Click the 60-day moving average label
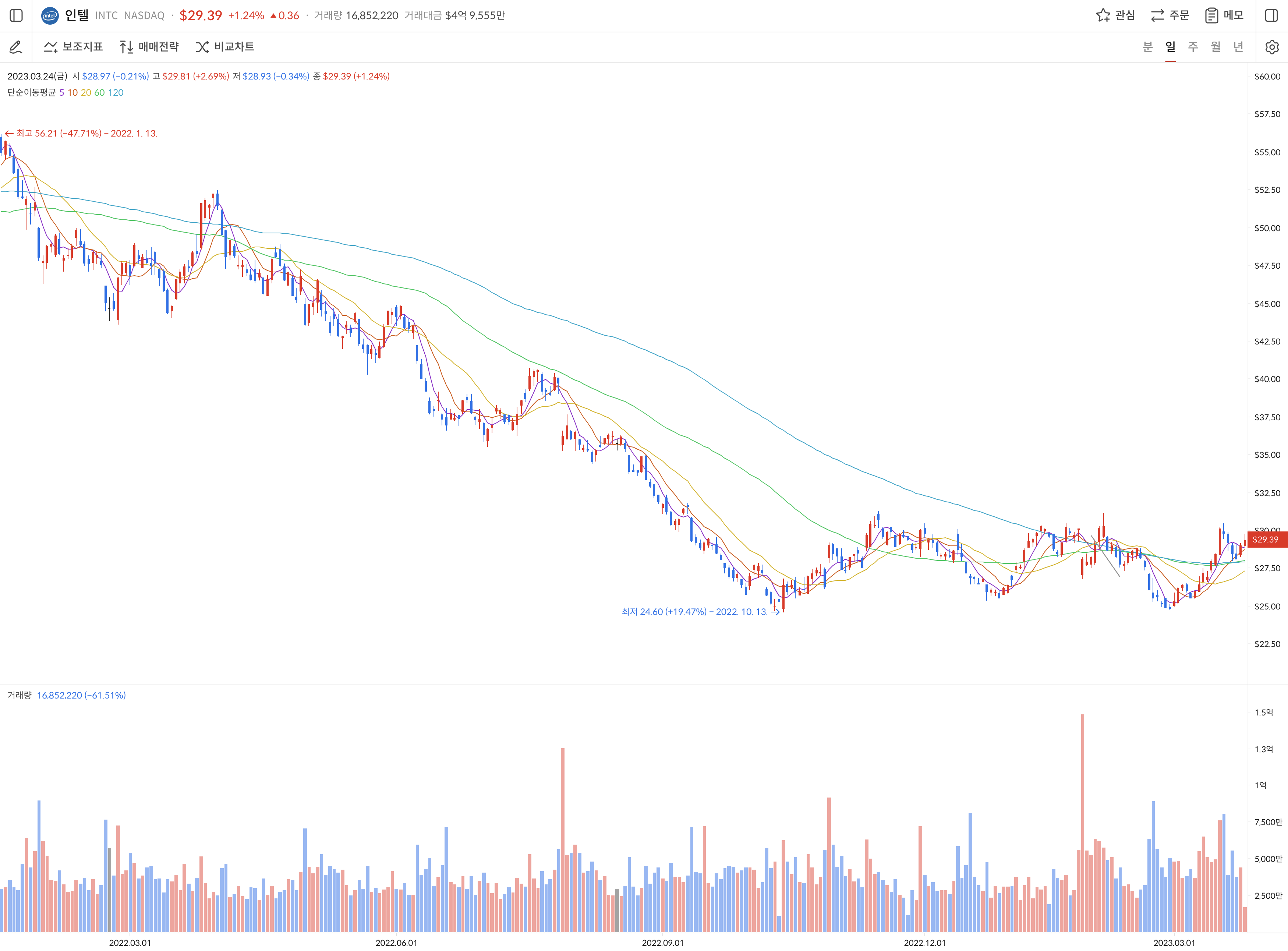This screenshot has width=1288, height=951. click(x=100, y=93)
